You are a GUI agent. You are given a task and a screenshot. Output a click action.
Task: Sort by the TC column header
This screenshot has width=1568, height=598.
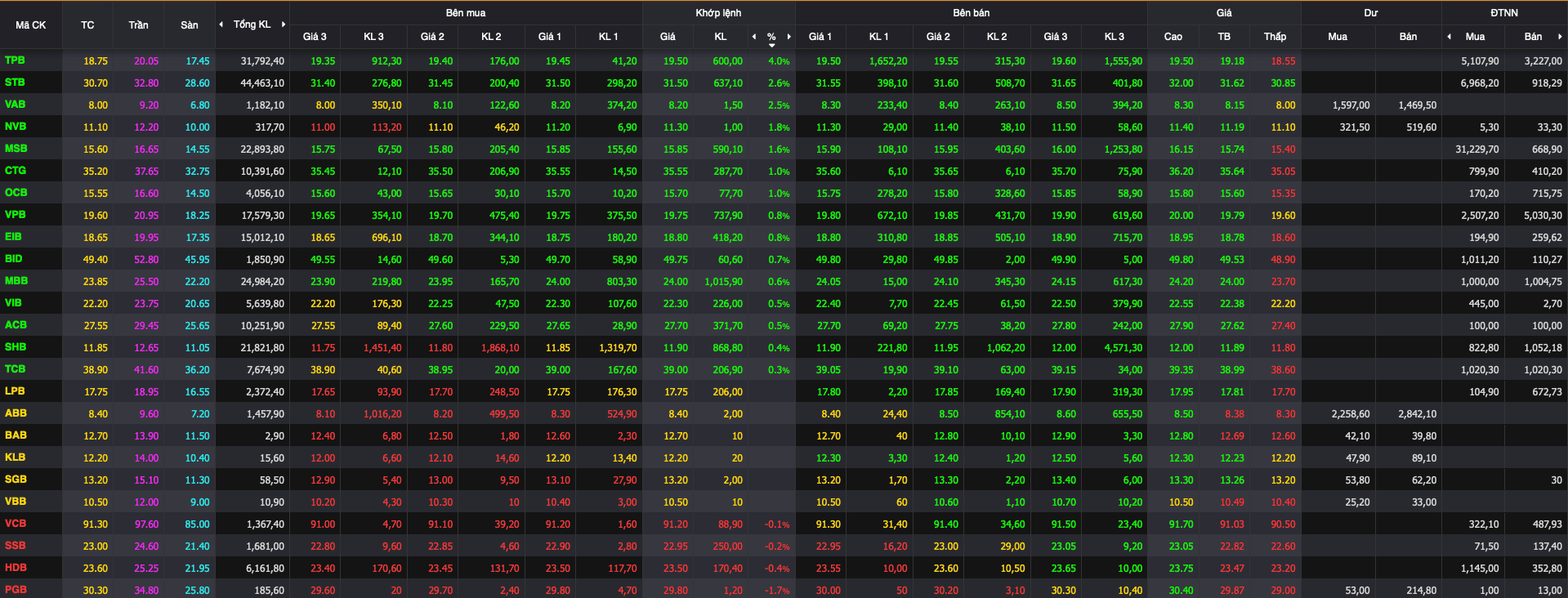[x=87, y=25]
